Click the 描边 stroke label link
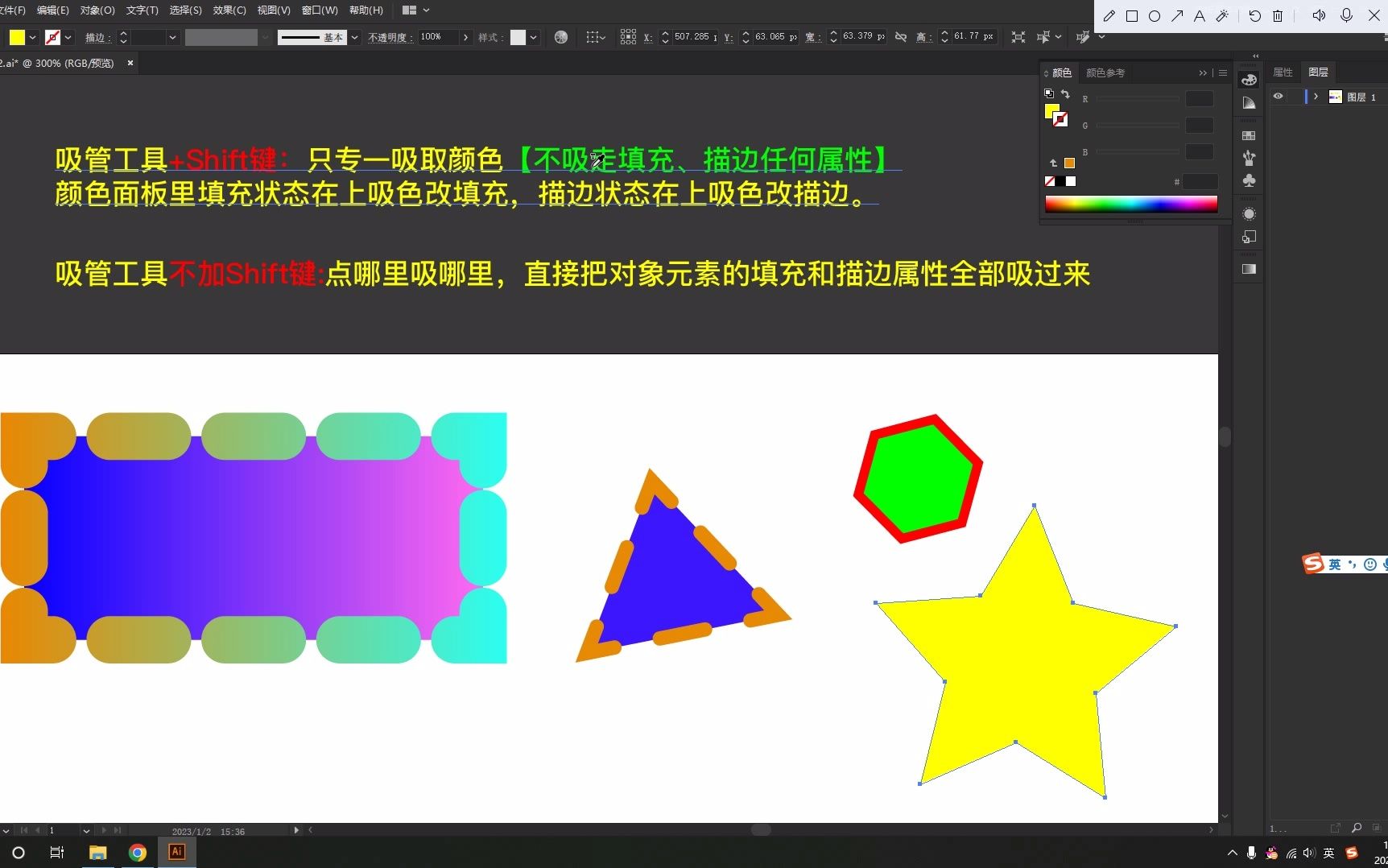The image size is (1388, 868). (97, 37)
